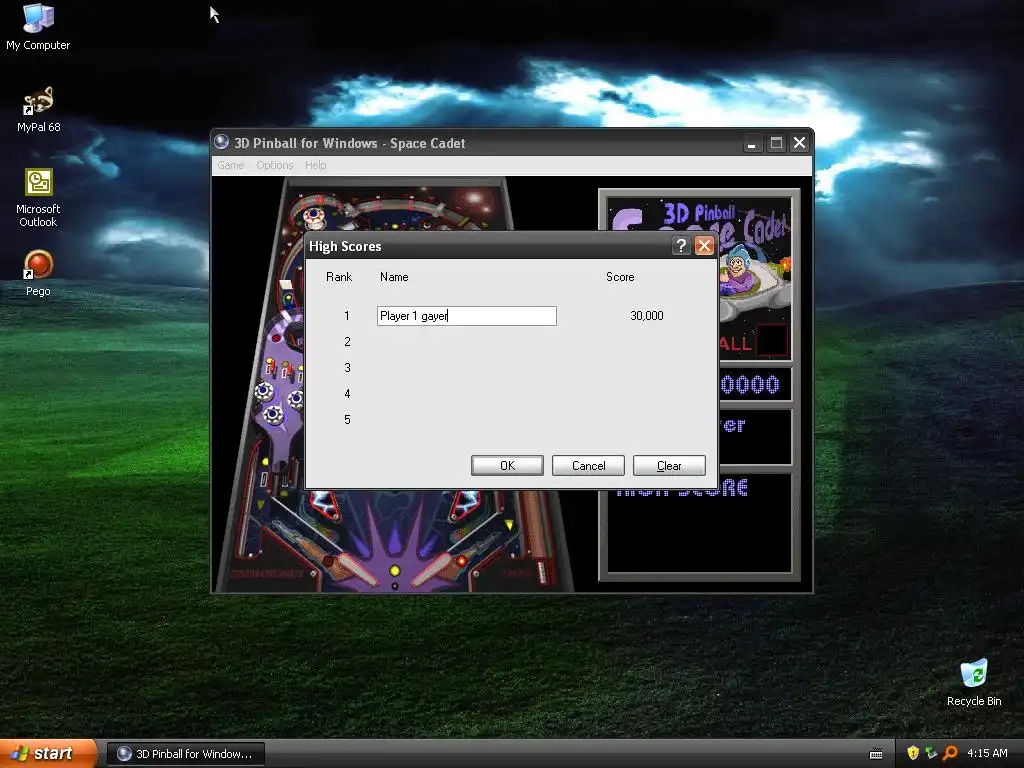Viewport: 1024px width, 768px height.
Task: Click the 30,000 score value
Action: coord(647,315)
